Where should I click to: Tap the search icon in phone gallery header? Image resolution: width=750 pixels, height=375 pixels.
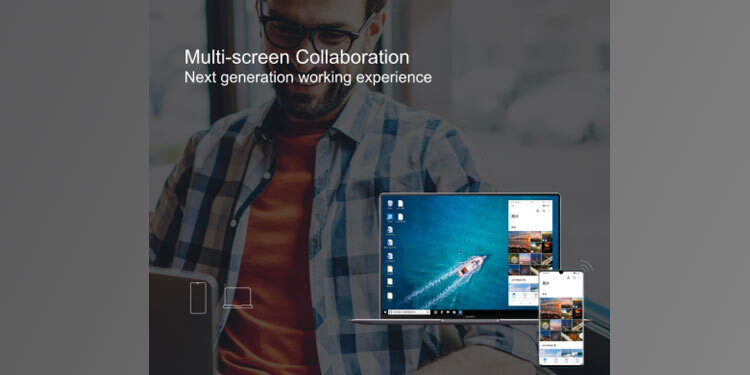point(574,277)
